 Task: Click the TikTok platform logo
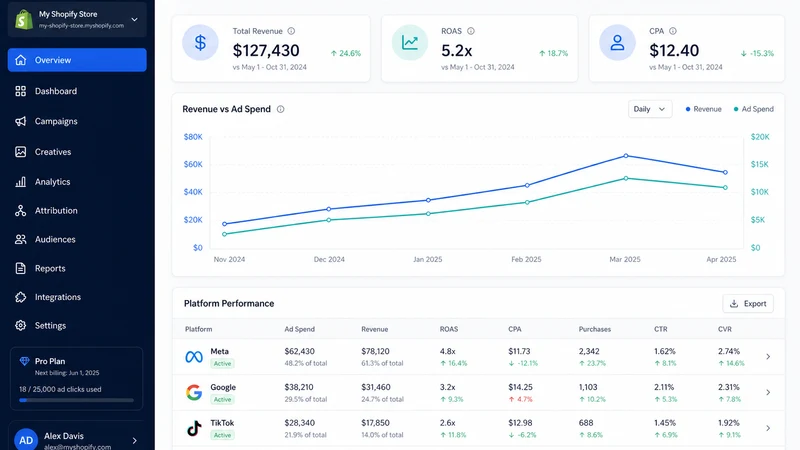click(194, 428)
